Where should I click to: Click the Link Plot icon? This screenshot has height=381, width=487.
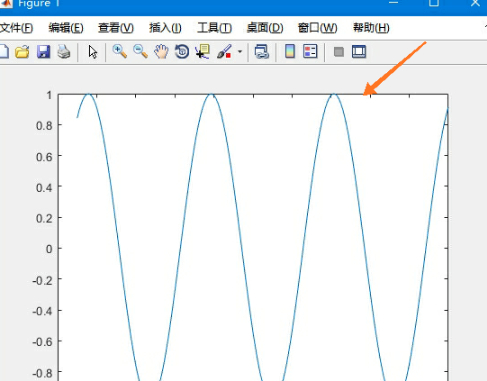tap(262, 52)
